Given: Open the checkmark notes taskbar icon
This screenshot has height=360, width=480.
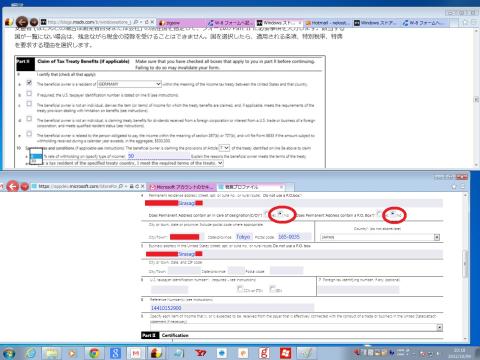Looking at the screenshot, I should pos(307,353).
